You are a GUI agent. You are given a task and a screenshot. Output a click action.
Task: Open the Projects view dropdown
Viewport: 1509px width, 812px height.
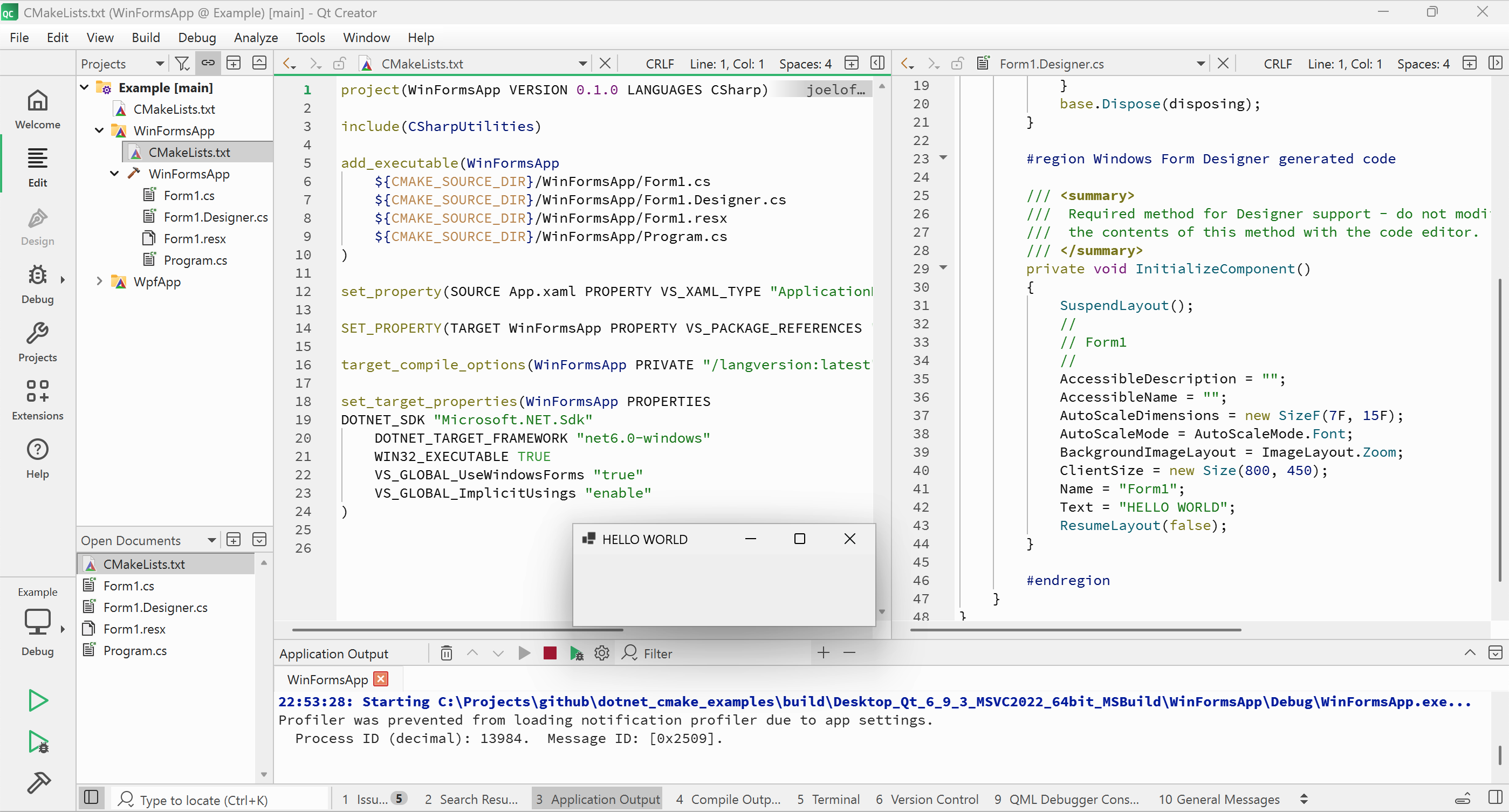pyautogui.click(x=159, y=63)
